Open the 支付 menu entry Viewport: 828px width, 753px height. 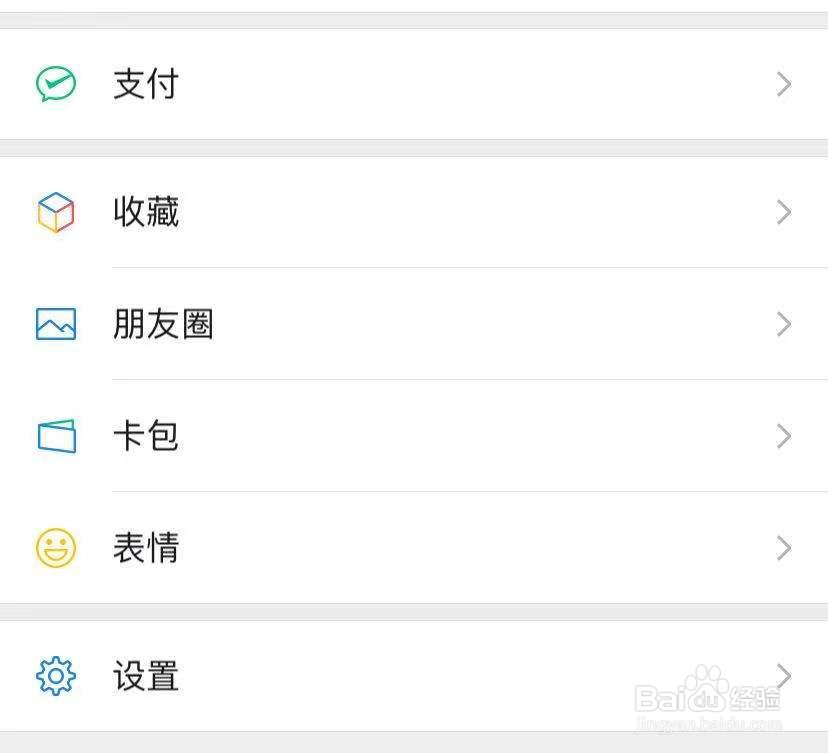[x=414, y=84]
